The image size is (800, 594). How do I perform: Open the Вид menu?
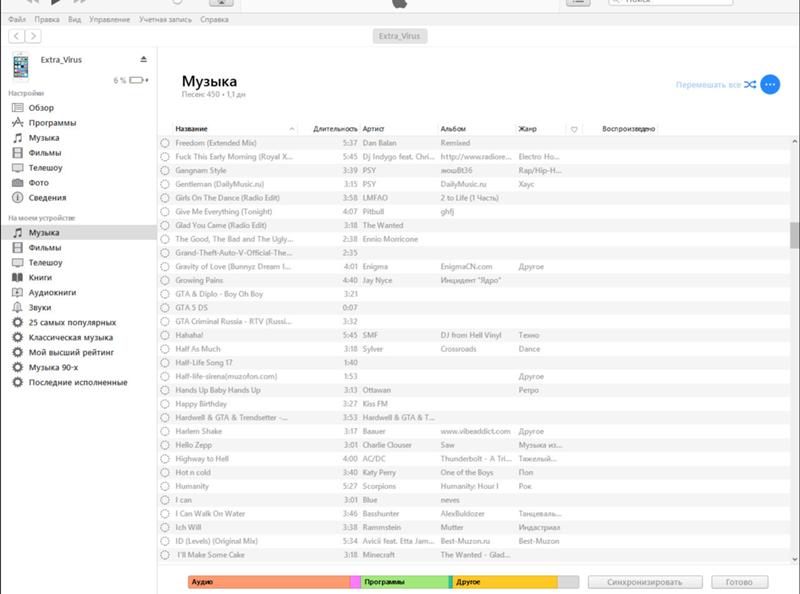point(74,19)
